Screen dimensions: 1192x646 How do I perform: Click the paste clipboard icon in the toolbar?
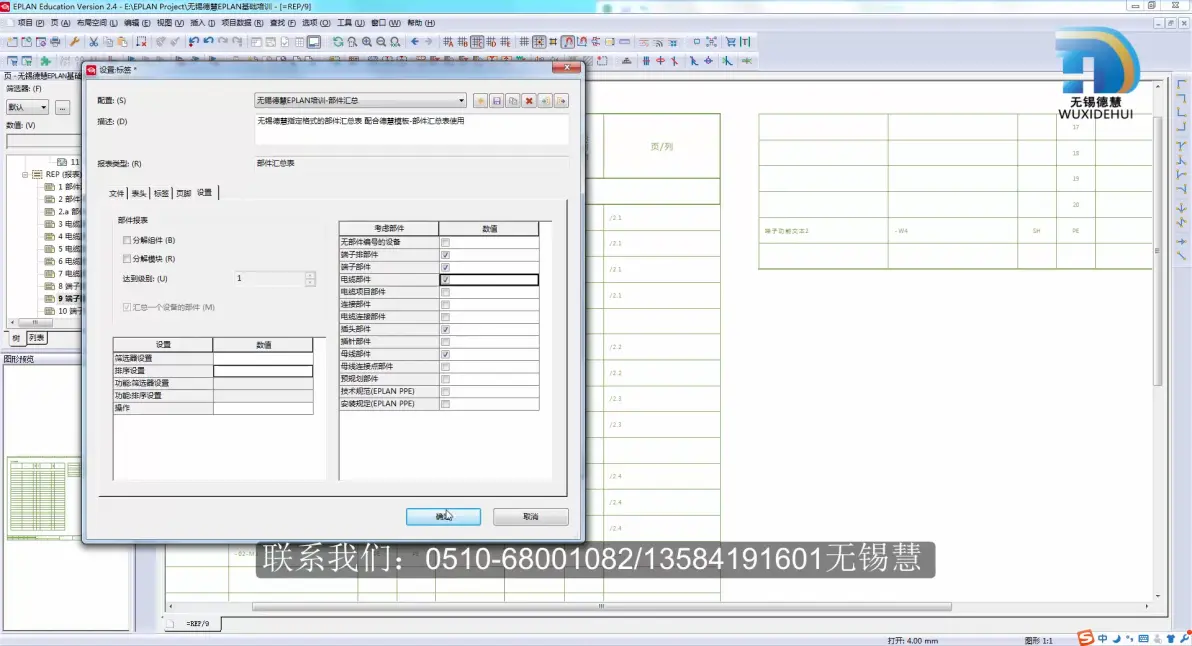point(122,42)
